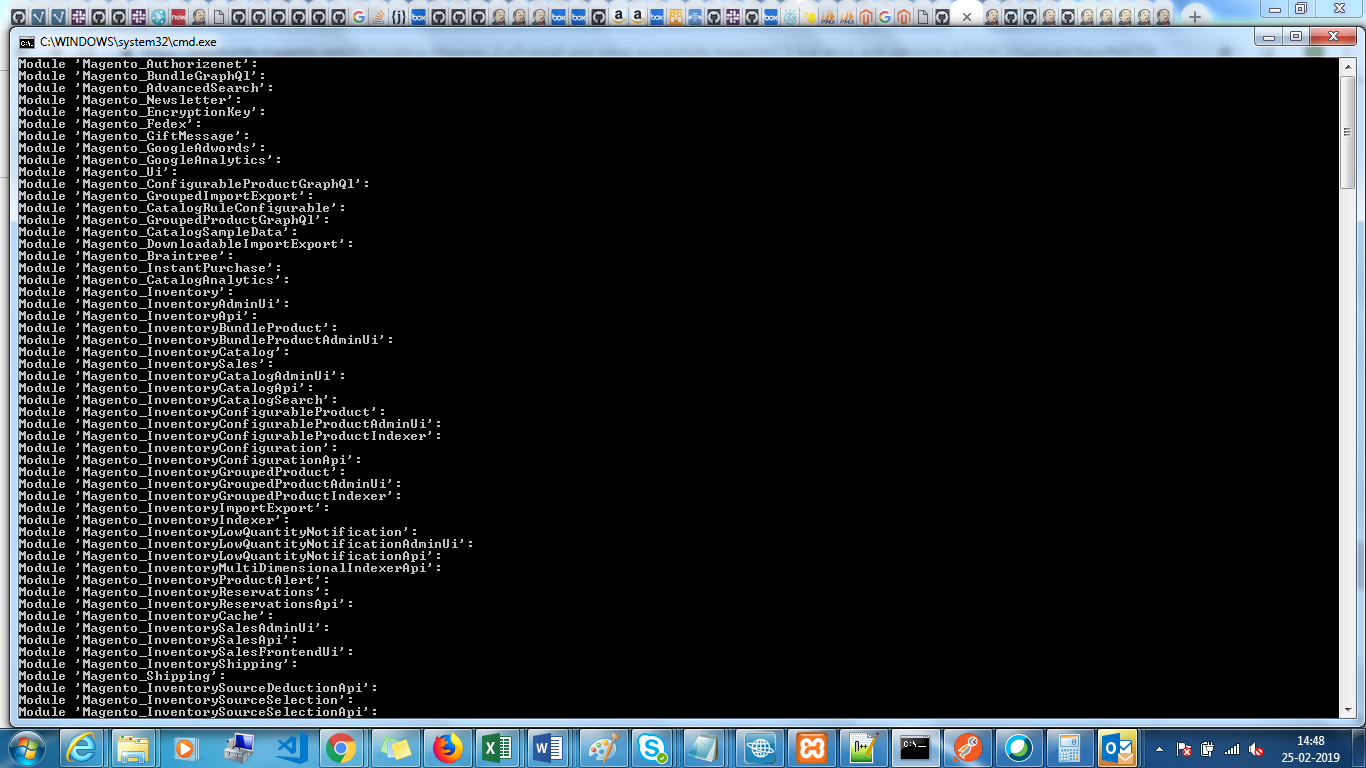Open a new browser tab with plus button
Viewport: 1366px width, 768px height.
1194,17
